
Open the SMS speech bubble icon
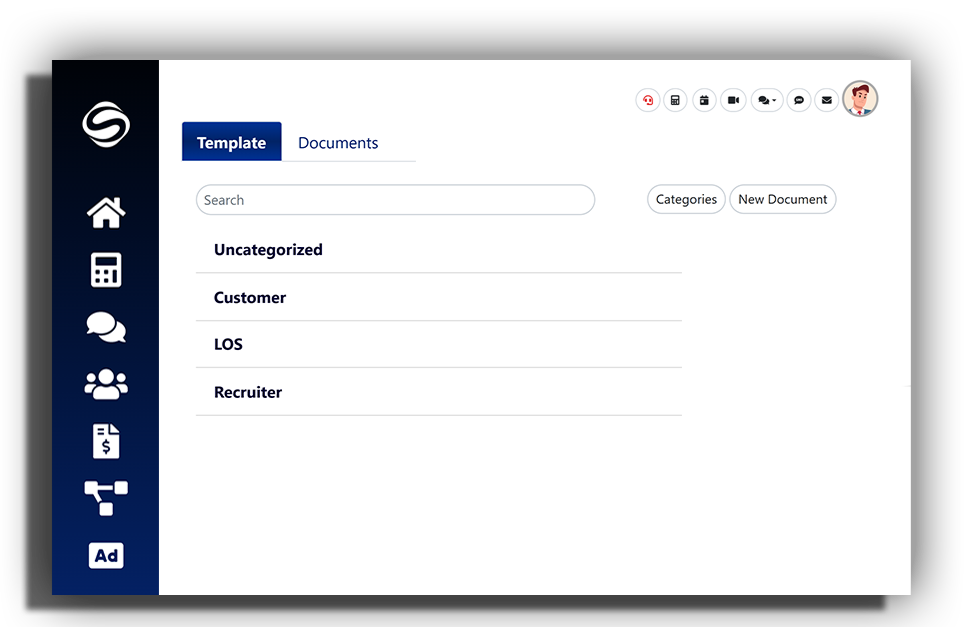(x=799, y=100)
